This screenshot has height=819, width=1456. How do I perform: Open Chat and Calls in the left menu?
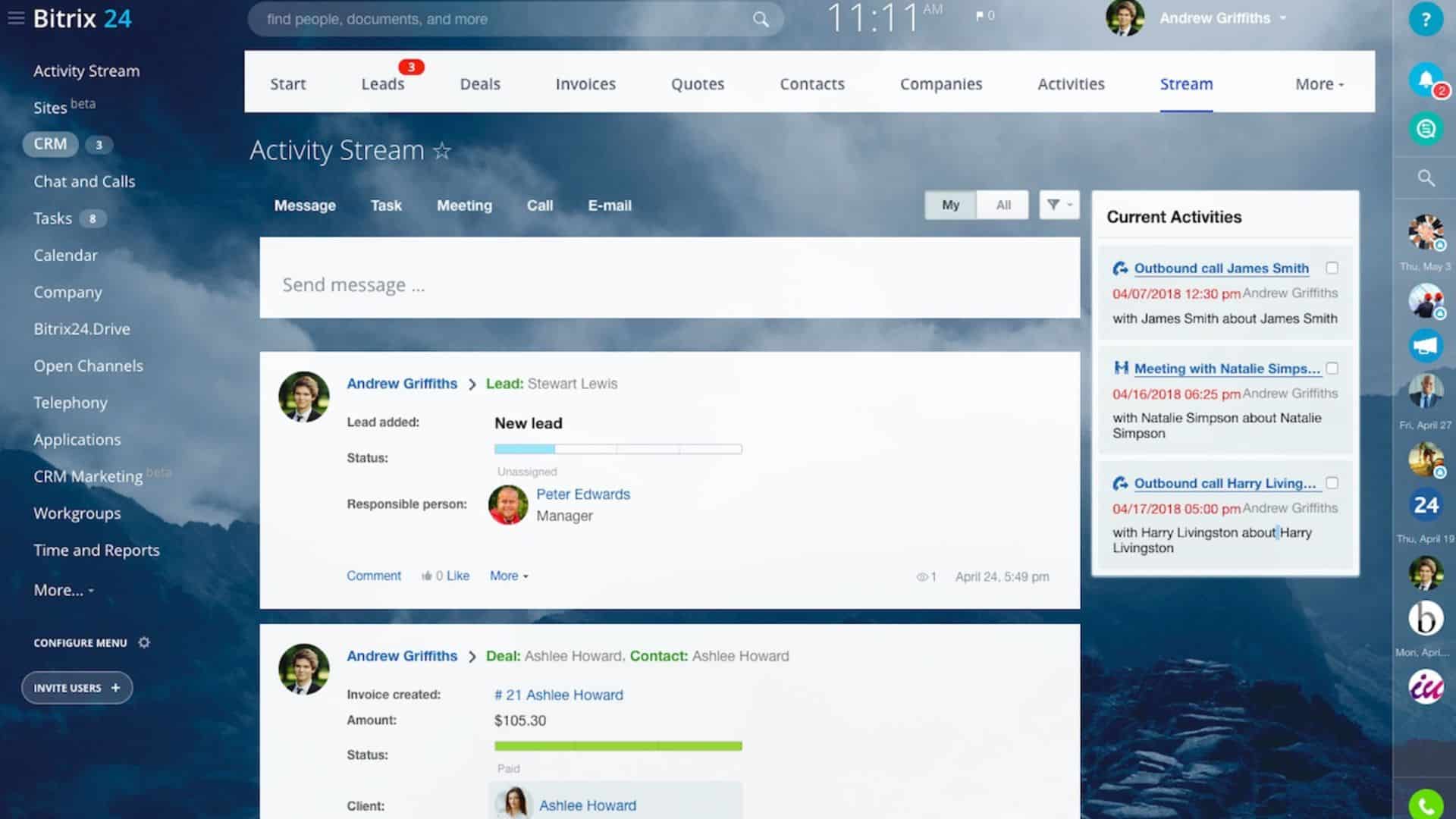[x=84, y=181]
